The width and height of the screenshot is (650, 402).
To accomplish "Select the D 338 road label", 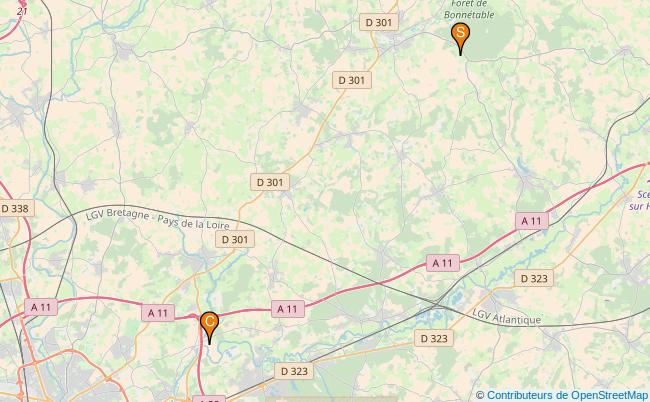I will point(15,208).
